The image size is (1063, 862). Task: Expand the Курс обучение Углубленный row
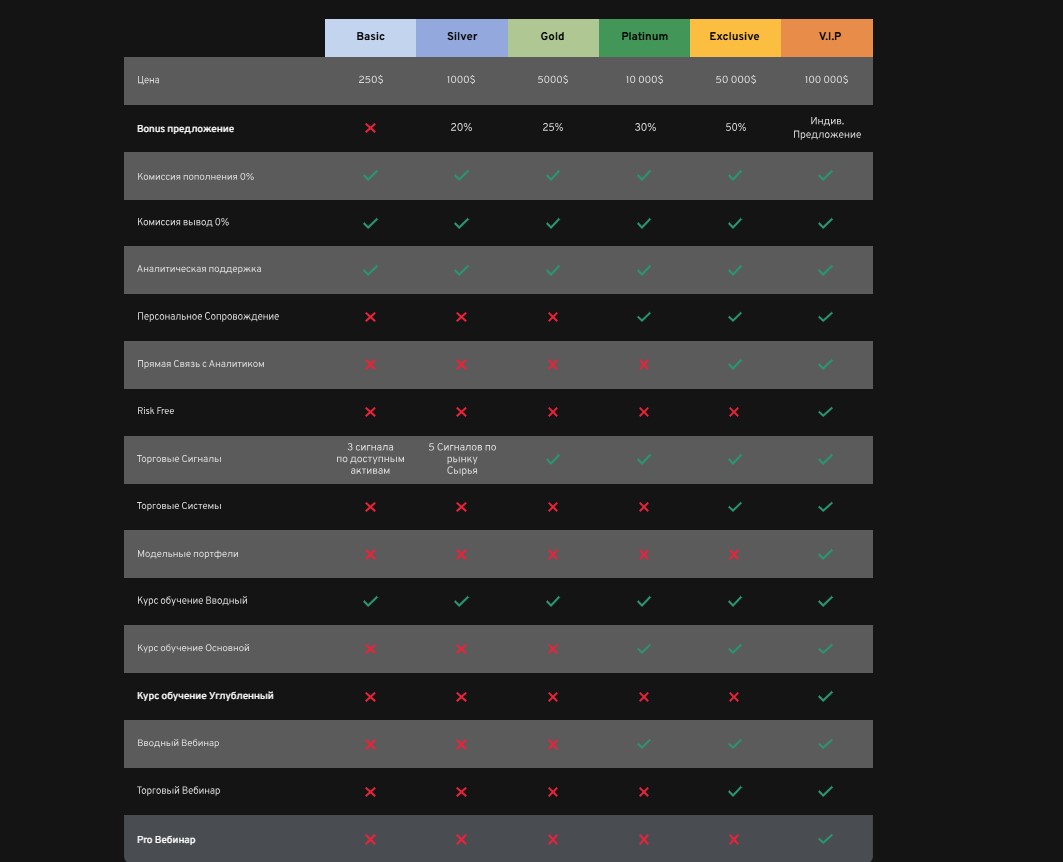[x=203, y=696]
